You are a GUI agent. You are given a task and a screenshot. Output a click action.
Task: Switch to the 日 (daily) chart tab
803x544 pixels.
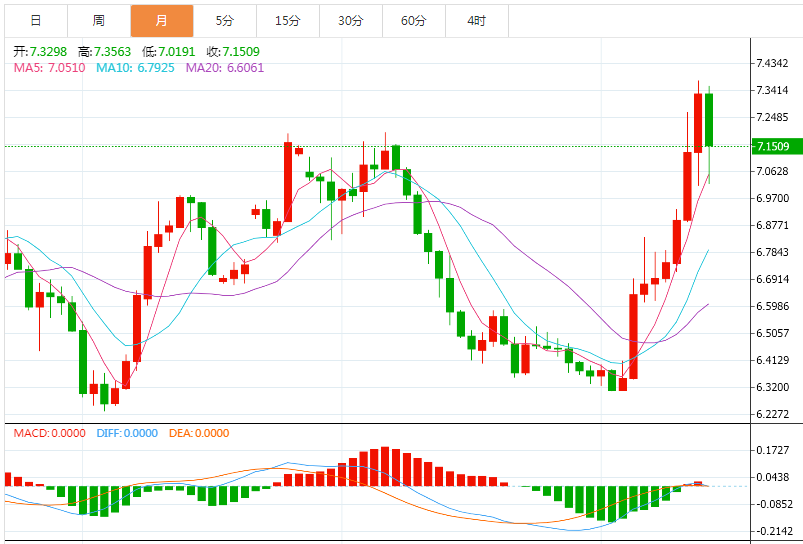(x=36, y=20)
